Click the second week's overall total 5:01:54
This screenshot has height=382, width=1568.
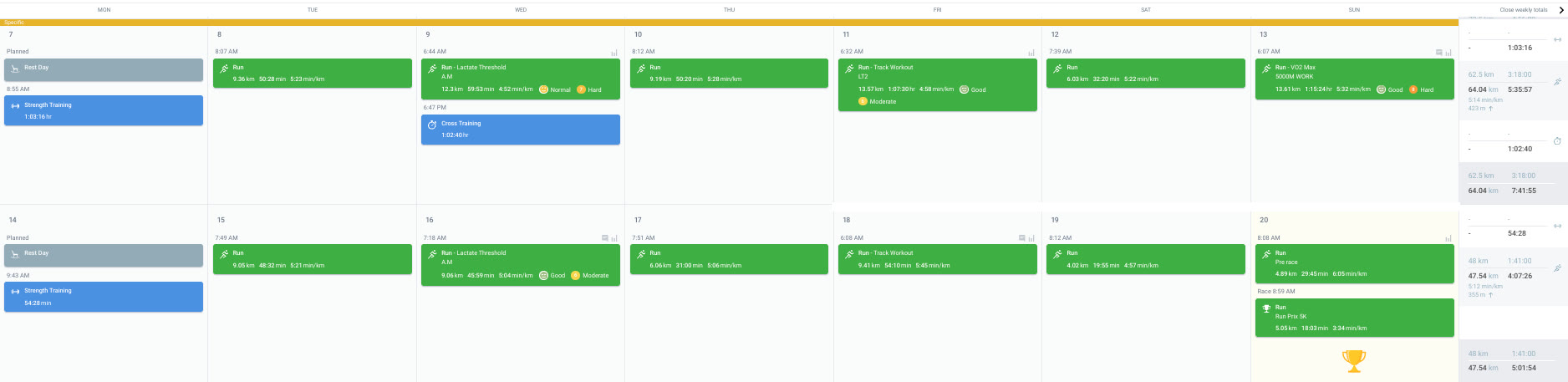click(1524, 368)
